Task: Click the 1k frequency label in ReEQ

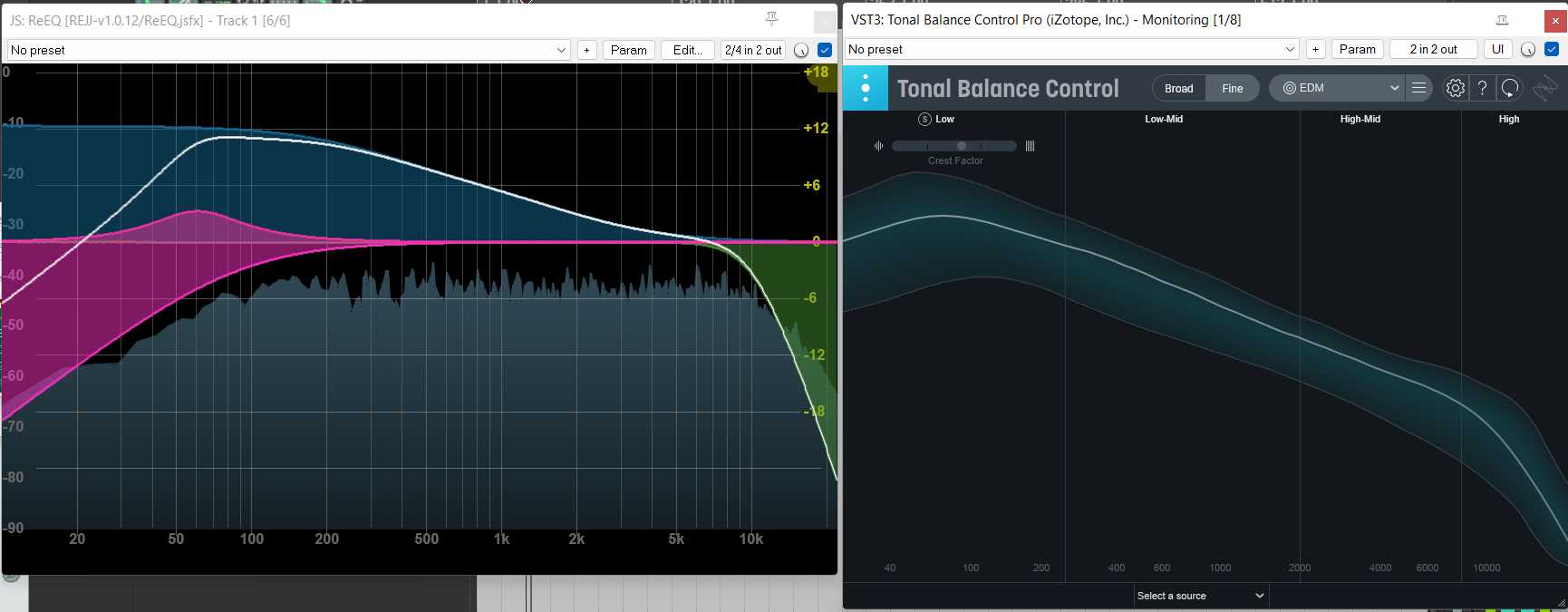Action: [x=501, y=539]
